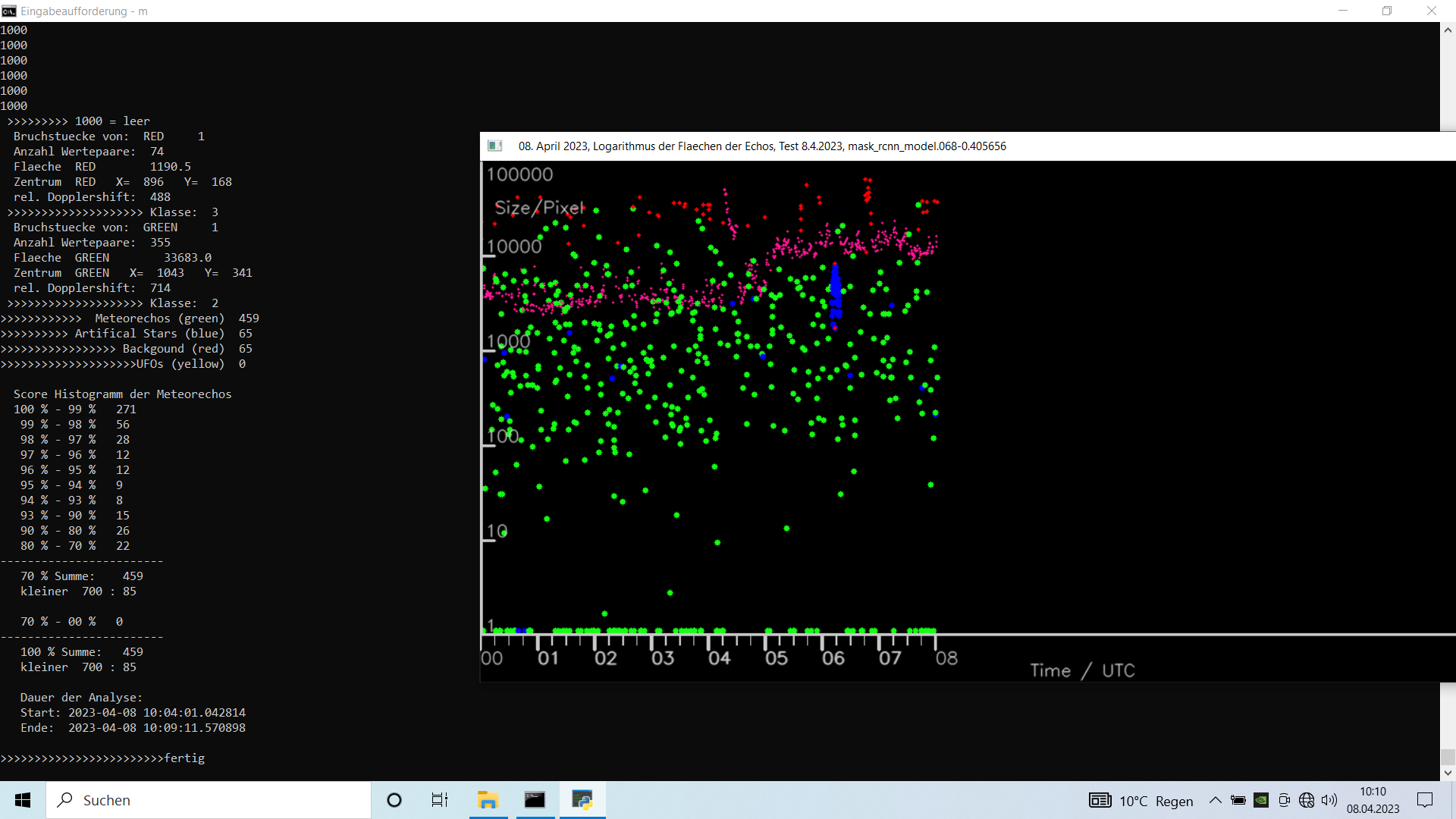Click the plot window title '08. April 2023, Logarithmus...'
Screen dimensions: 1456x819
[762, 146]
